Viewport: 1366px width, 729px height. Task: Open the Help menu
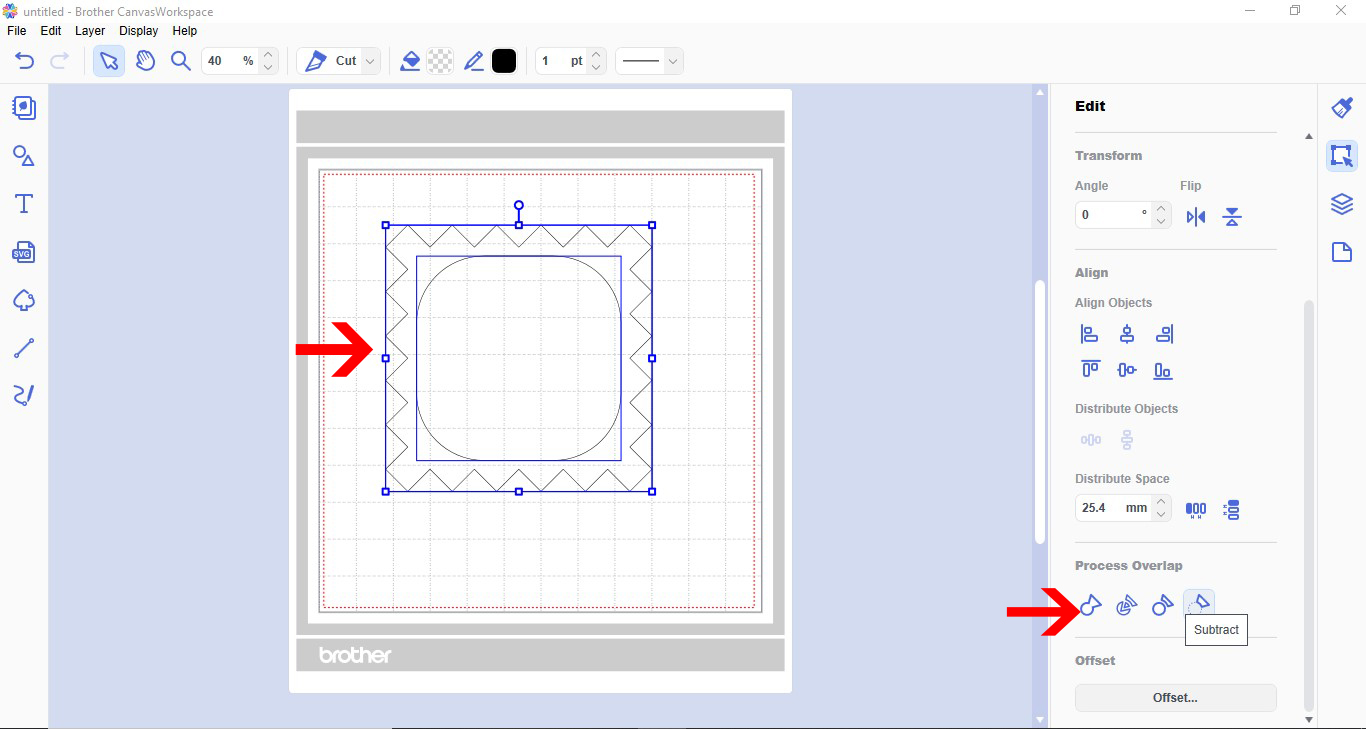click(185, 31)
